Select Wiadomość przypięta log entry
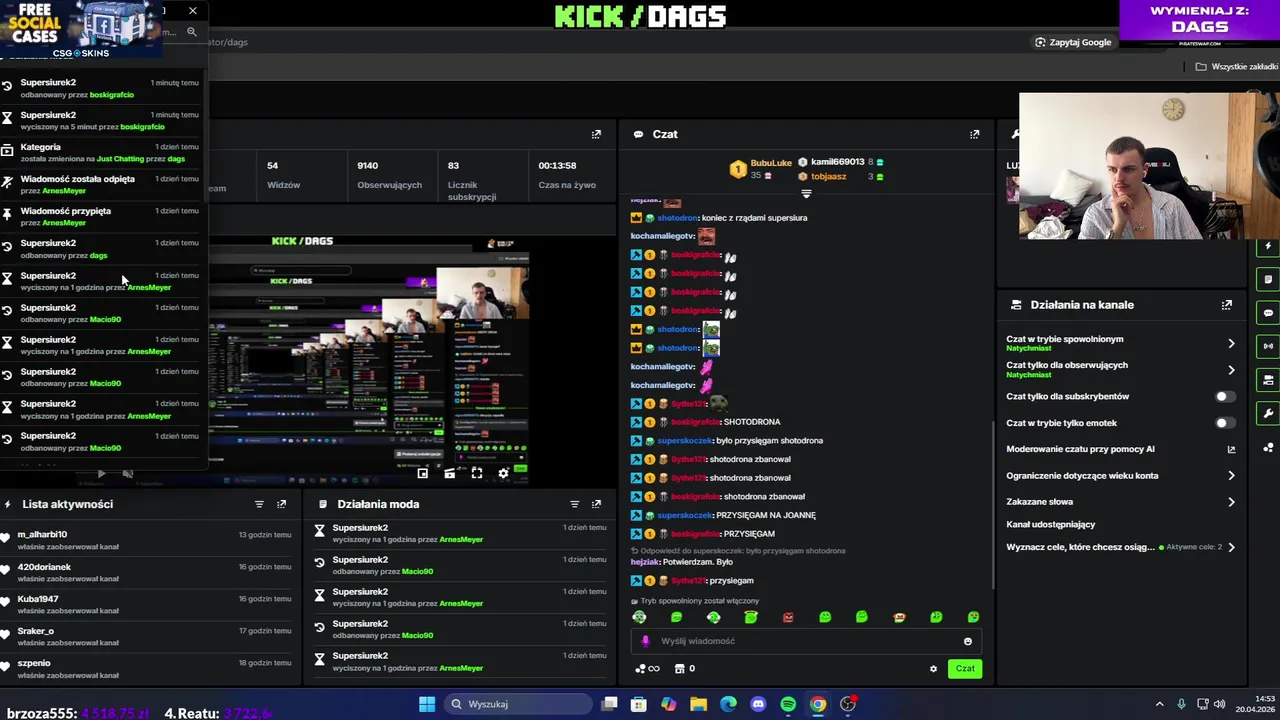Viewport: 1280px width, 720px height. click(102, 217)
